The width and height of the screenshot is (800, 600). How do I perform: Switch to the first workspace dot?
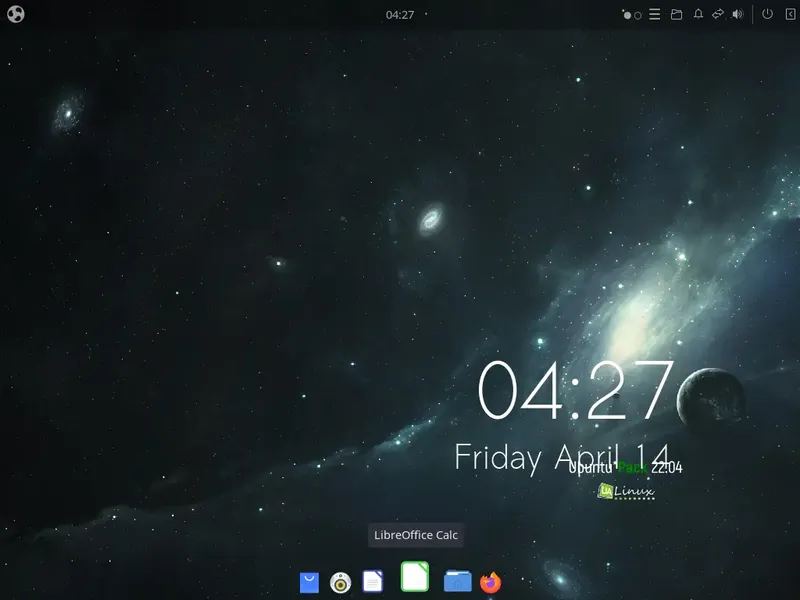(x=627, y=15)
